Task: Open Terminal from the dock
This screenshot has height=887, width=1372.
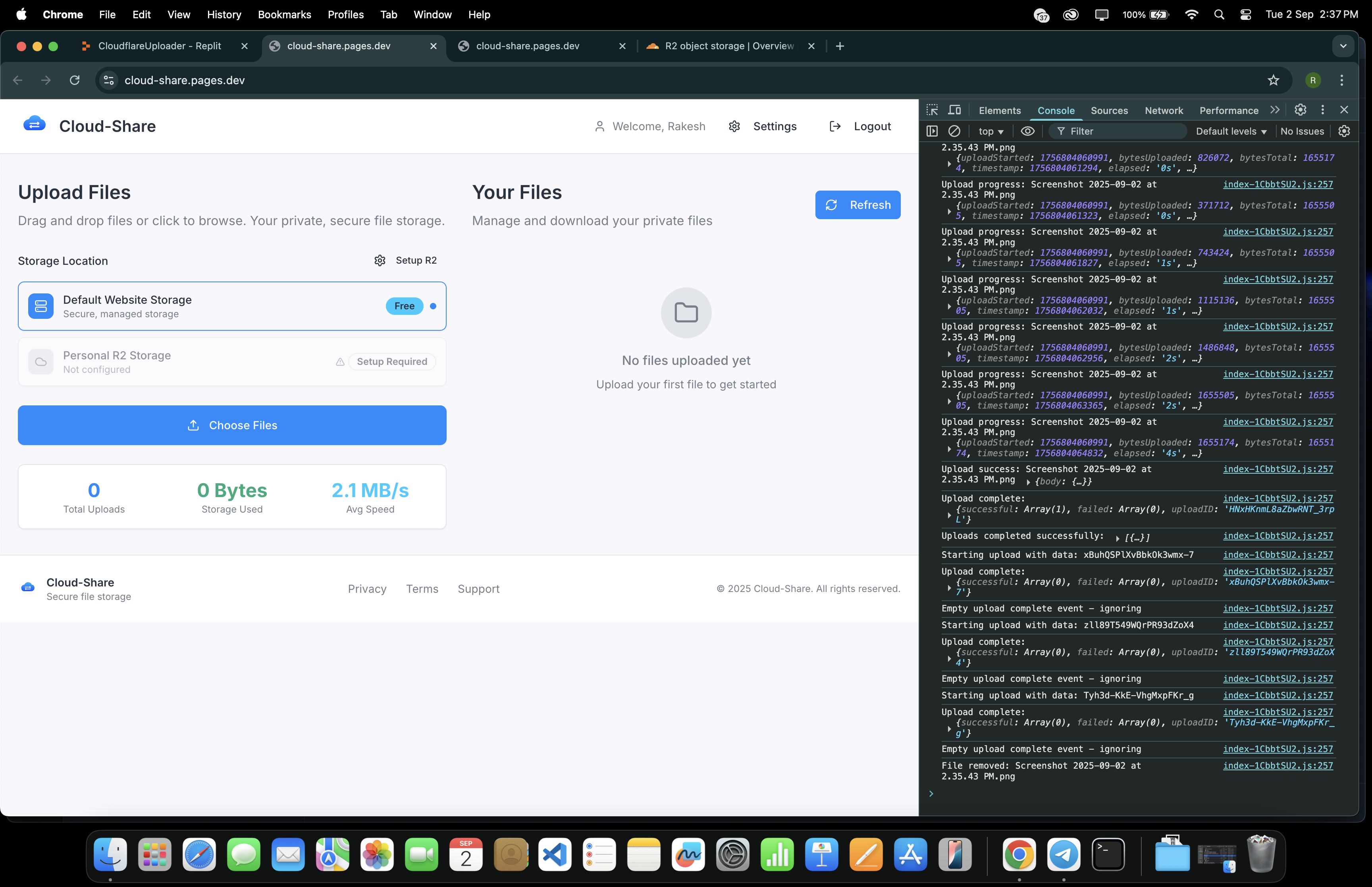Action: coord(1108,855)
